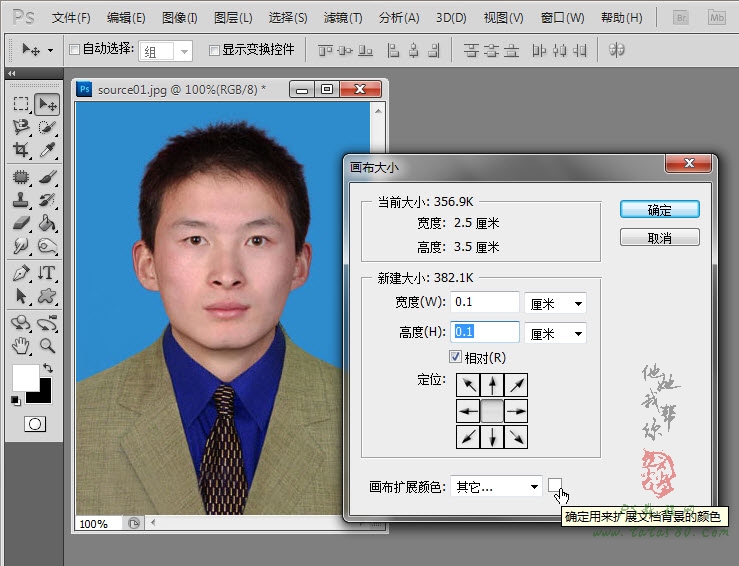Select the 3D Camera Rotate tool
Viewport: 739px width, 566px height.
(x=47, y=323)
